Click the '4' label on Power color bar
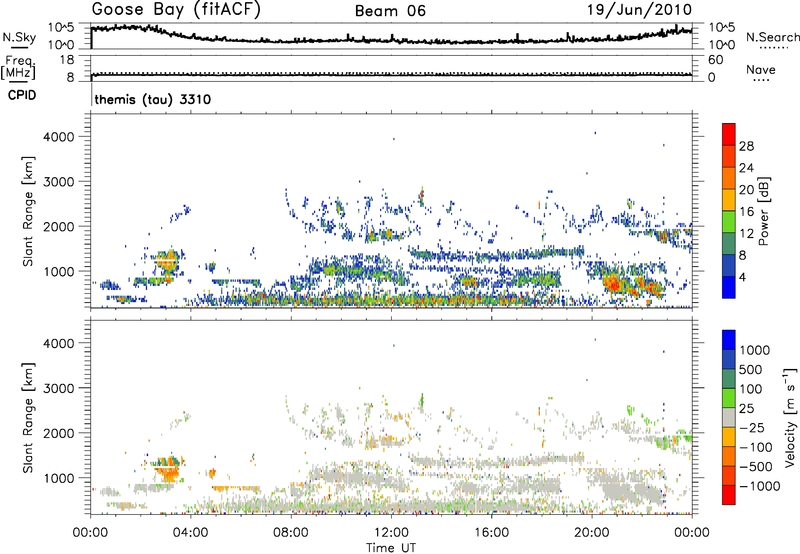The height and width of the screenshot is (554, 800). pos(742,278)
